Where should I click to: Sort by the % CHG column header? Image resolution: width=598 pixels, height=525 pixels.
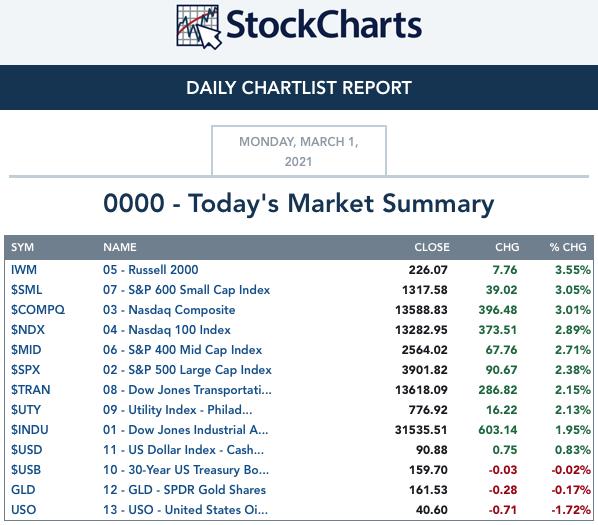point(568,247)
